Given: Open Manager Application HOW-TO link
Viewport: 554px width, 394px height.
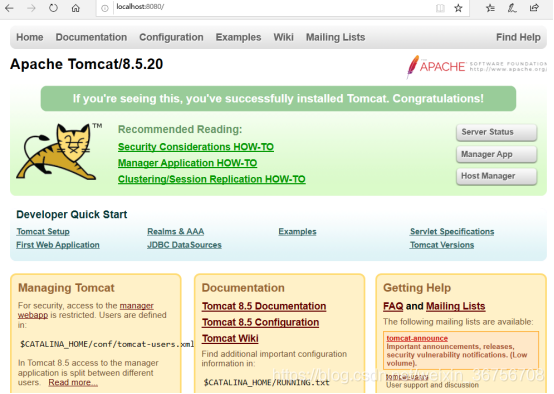Looking at the screenshot, I should point(187,163).
